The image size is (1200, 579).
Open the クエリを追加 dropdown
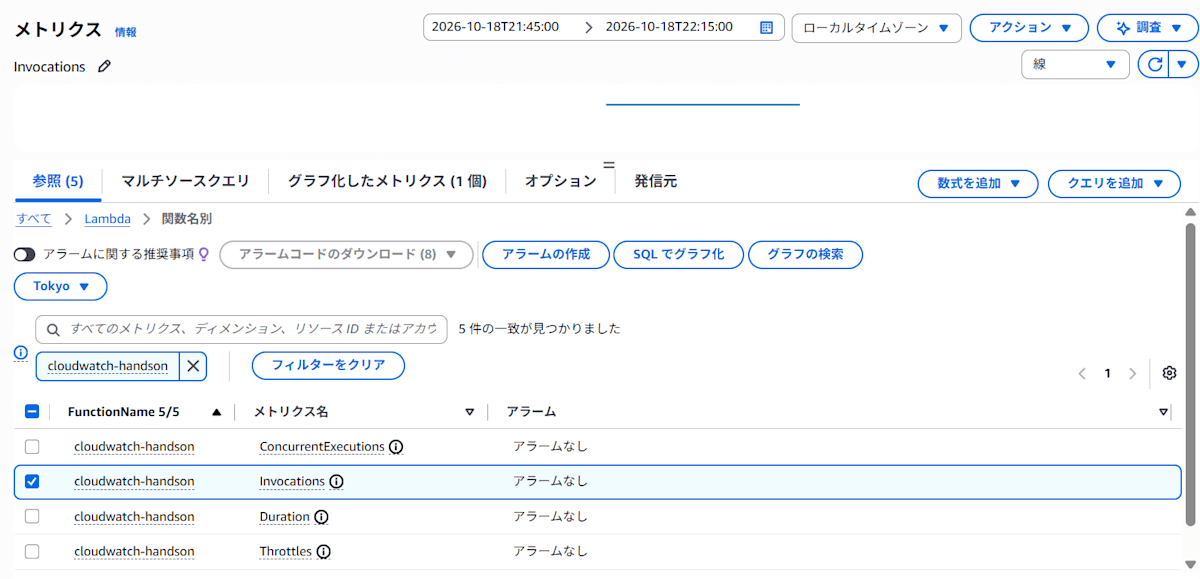1114,184
